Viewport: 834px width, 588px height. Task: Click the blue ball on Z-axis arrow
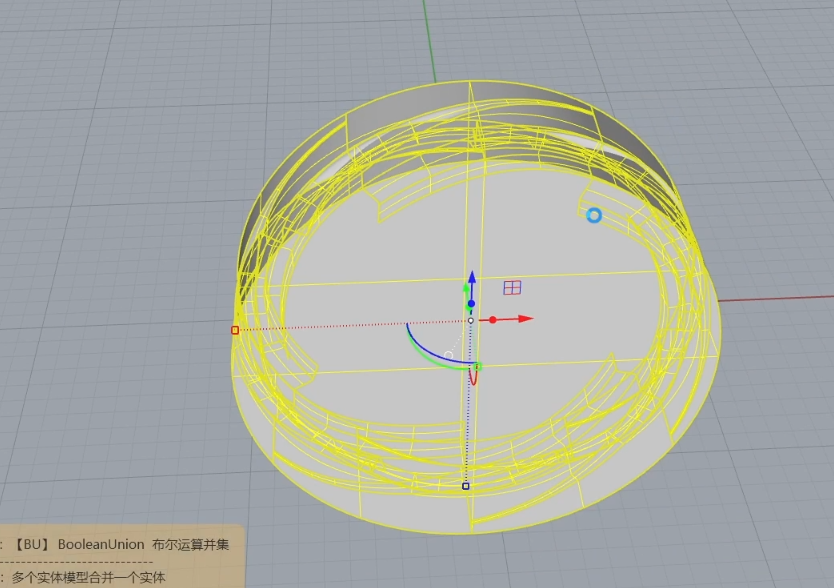[x=471, y=302]
